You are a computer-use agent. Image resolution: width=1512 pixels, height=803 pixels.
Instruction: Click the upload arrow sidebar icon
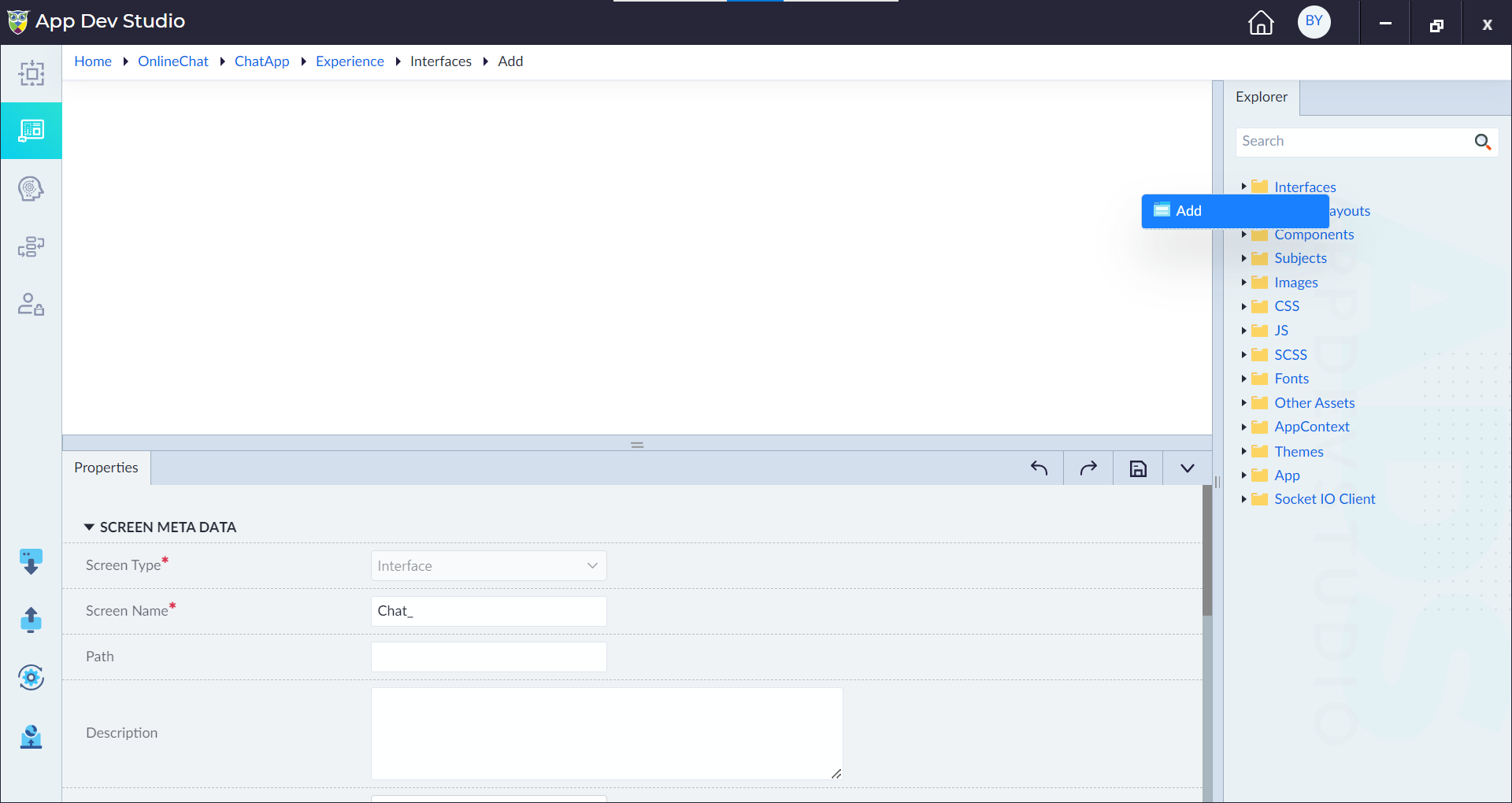click(31, 620)
